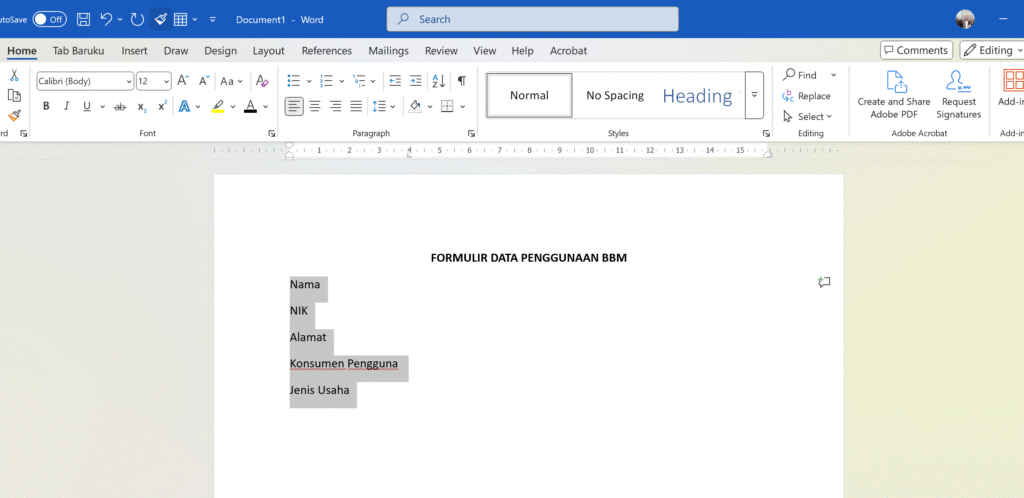Screen dimensions: 1024x498
Task: Open the numbering list dropdown
Action: click(342, 81)
